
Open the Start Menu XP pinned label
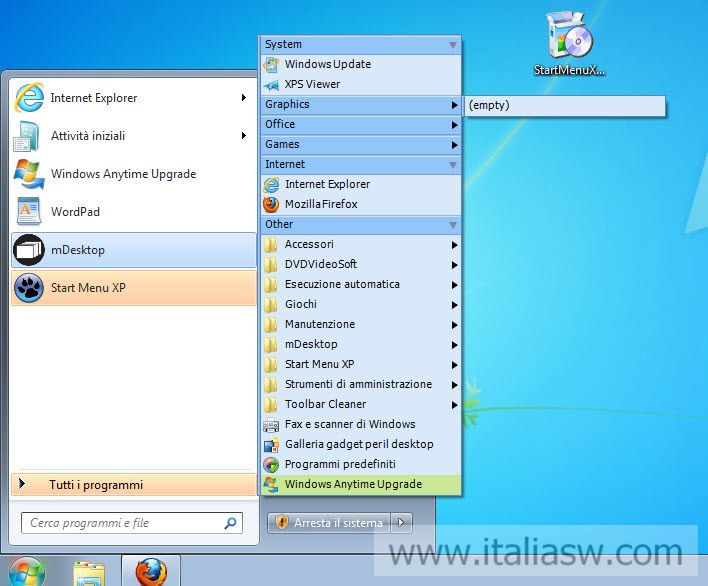tap(88, 288)
